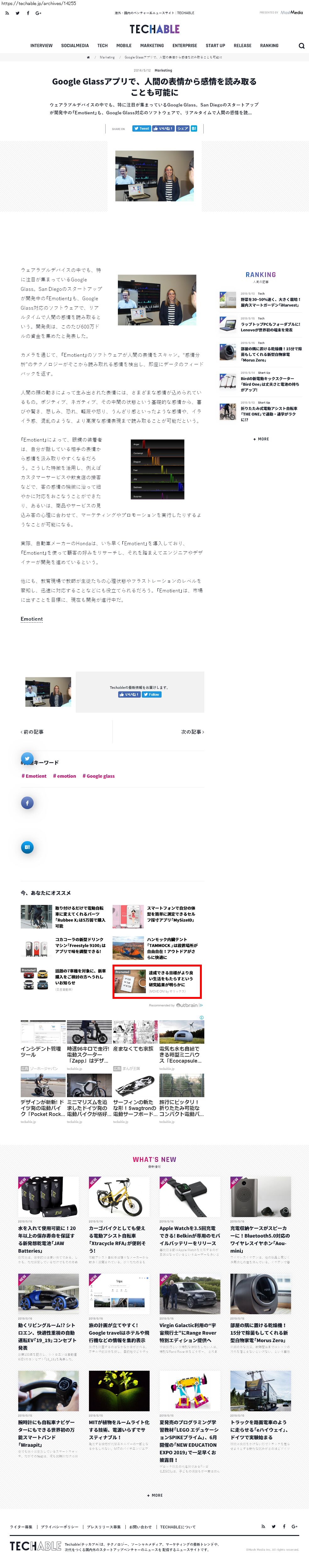Open the search magnifier icon in header
309x1568 pixels.
click(x=301, y=46)
